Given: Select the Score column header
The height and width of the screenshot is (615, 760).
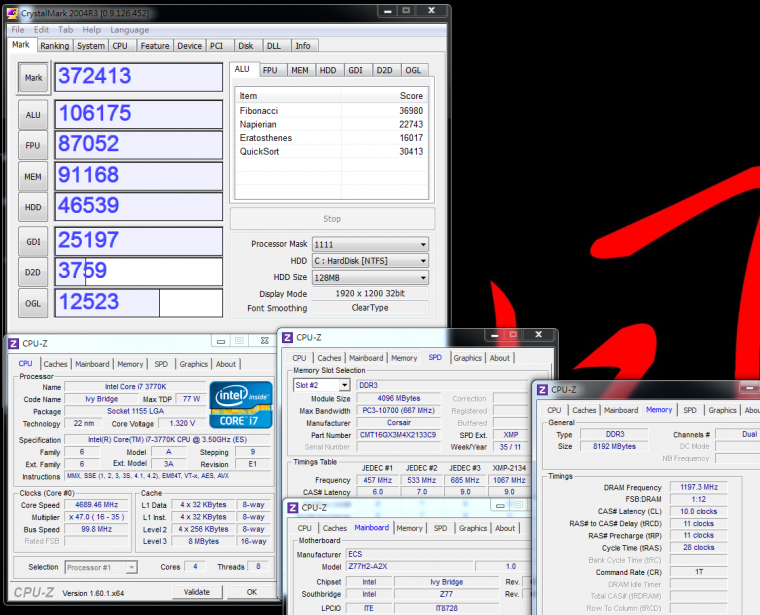Looking at the screenshot, I should (411, 95).
